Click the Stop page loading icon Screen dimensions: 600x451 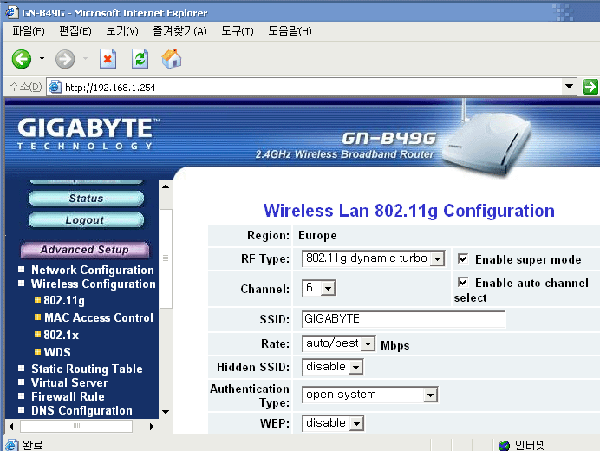pyautogui.click(x=108, y=59)
